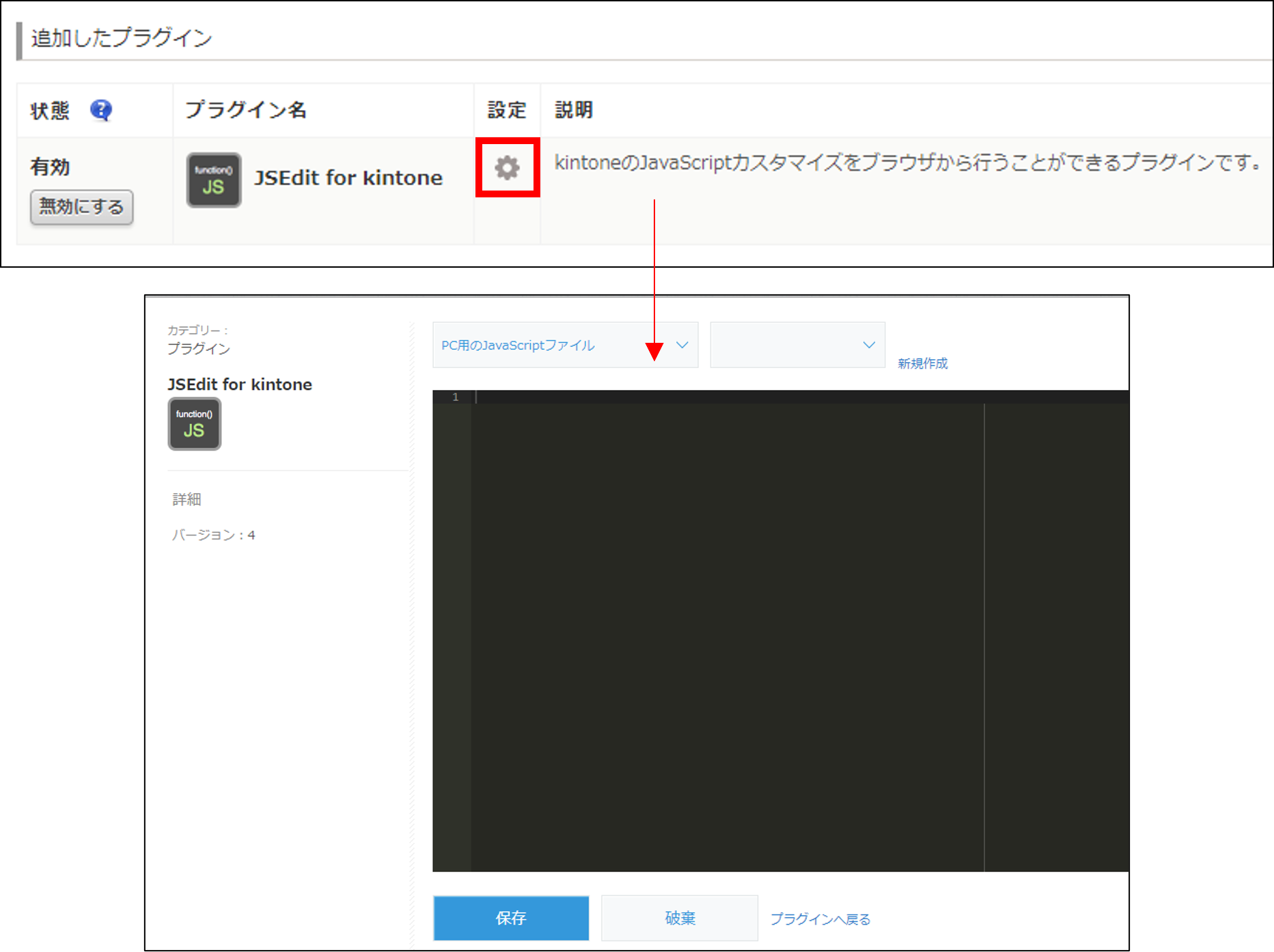The height and width of the screenshot is (952, 1274).
Task: Go back via プラグインへ戻る link
Action: coord(820,919)
